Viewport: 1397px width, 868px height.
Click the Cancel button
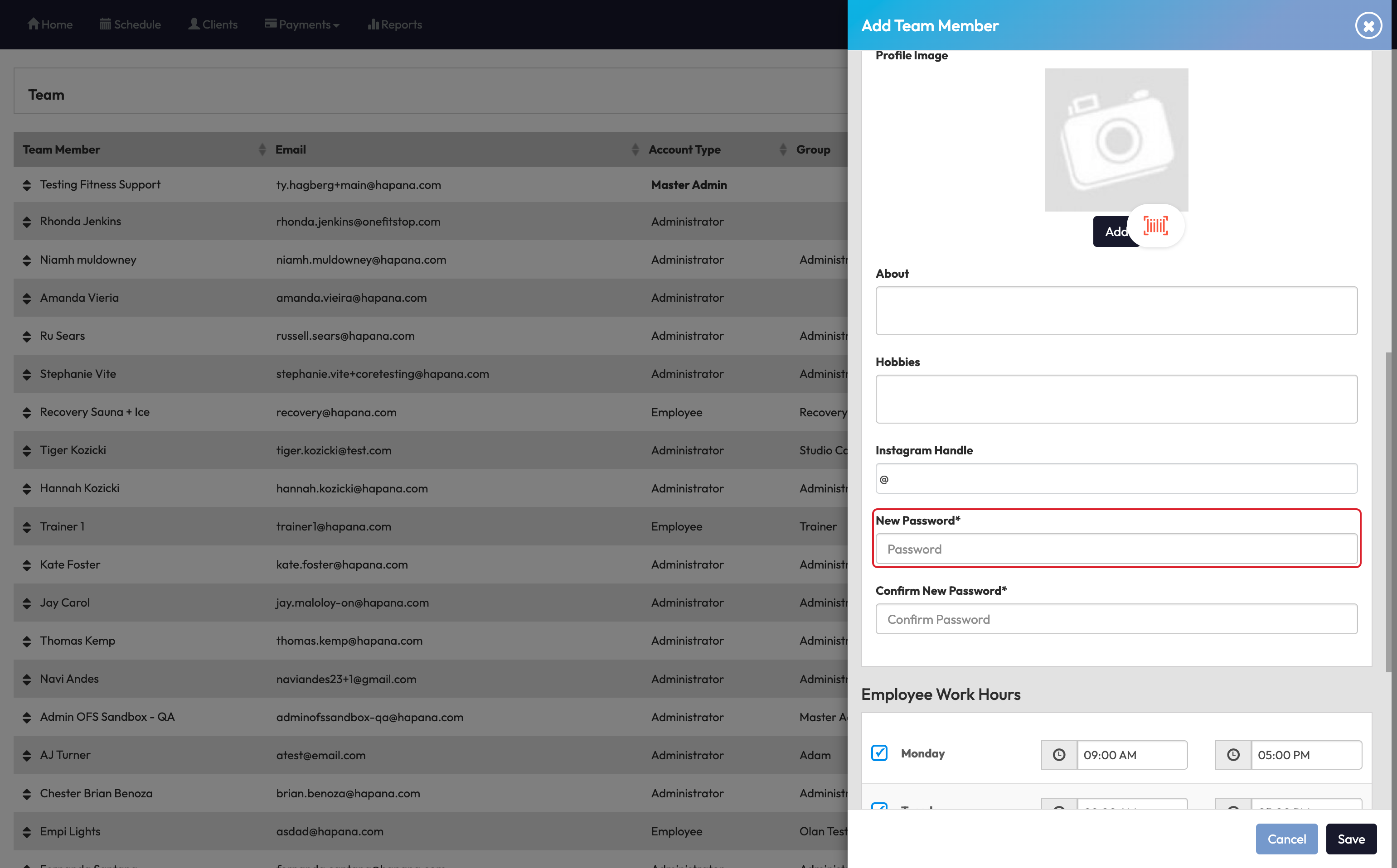(1286, 839)
